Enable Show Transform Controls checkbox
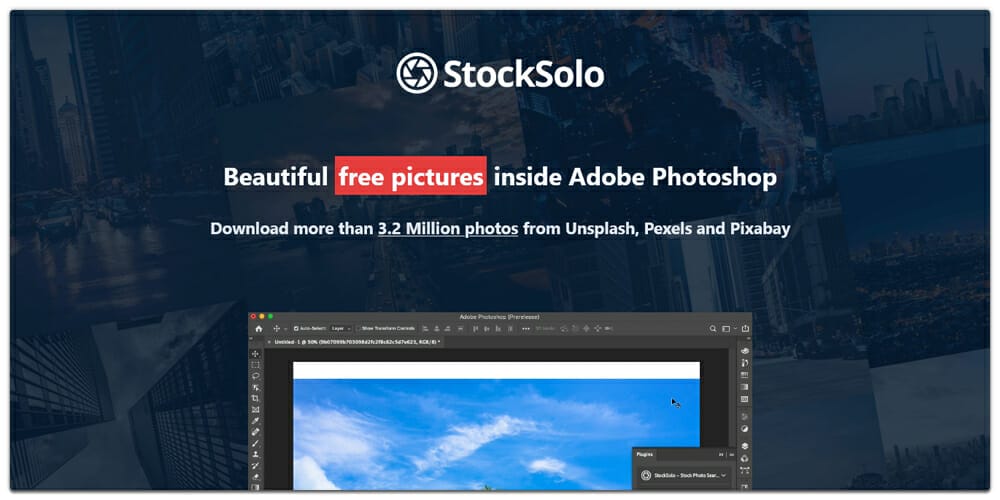Image resolution: width=1000 pixels, height=500 pixels. [358, 328]
